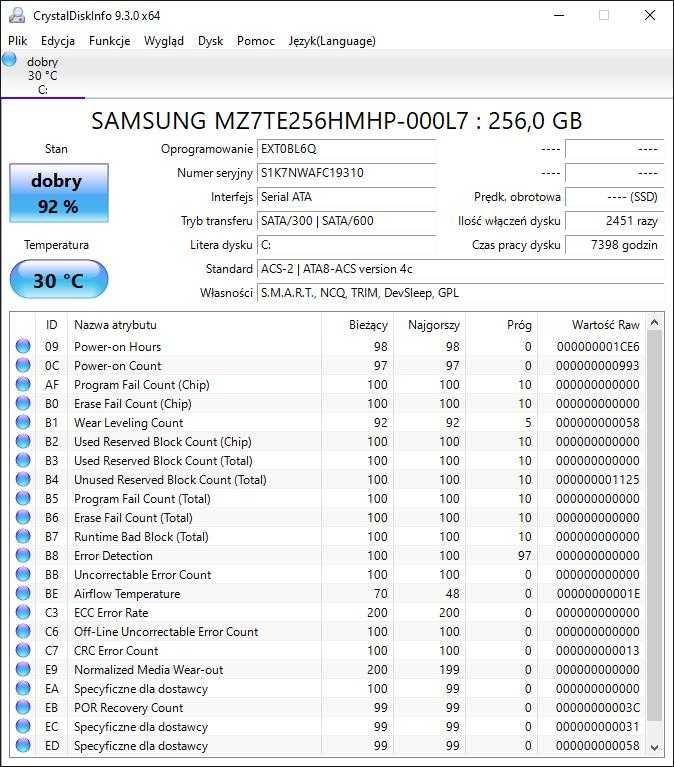
Task: Click the status orb for Wear Leveling Count
Action: (23, 422)
